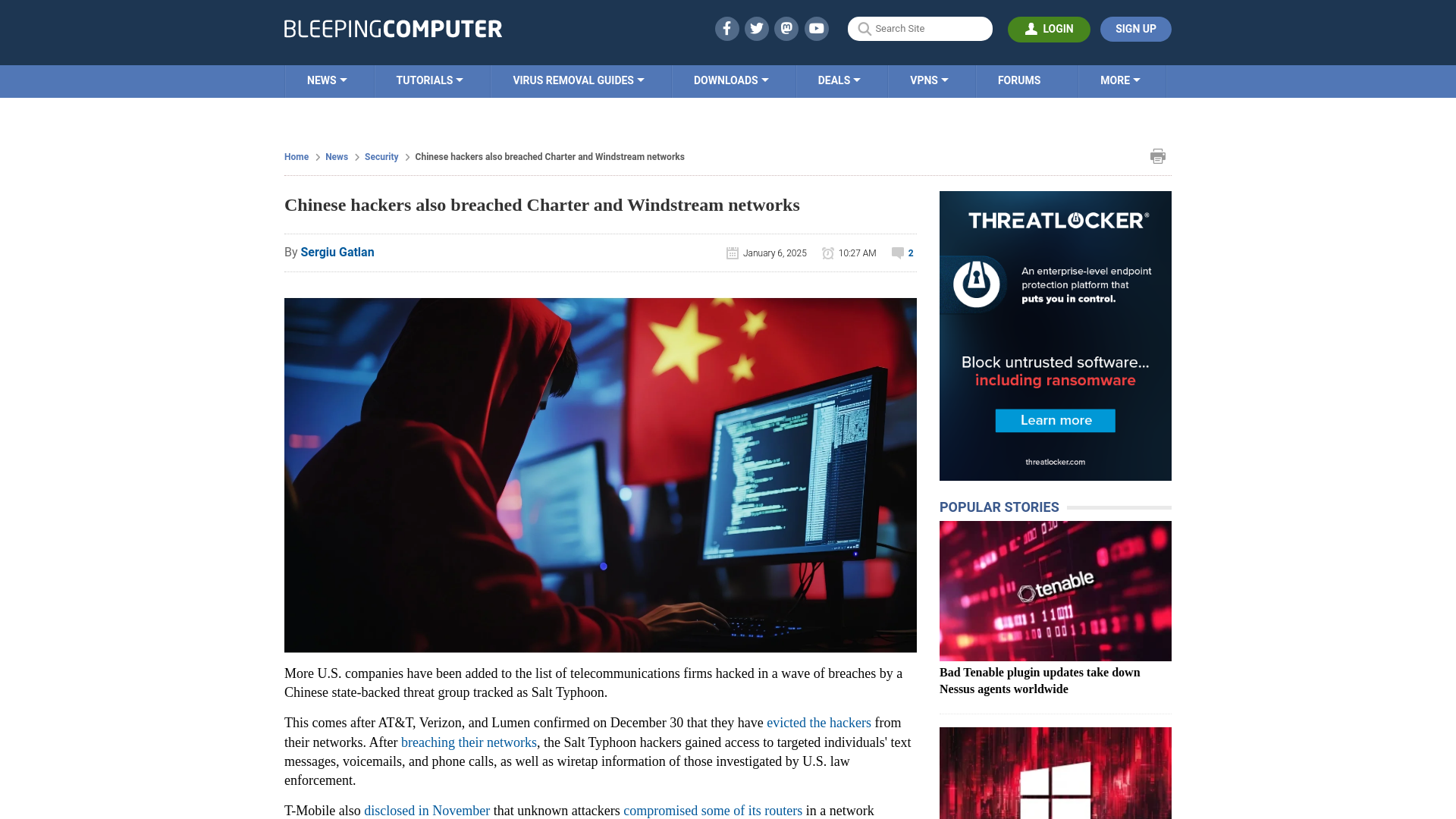Click the Bad Tenable plugin article thumbnail
The image size is (1456, 819).
pos(1055,590)
